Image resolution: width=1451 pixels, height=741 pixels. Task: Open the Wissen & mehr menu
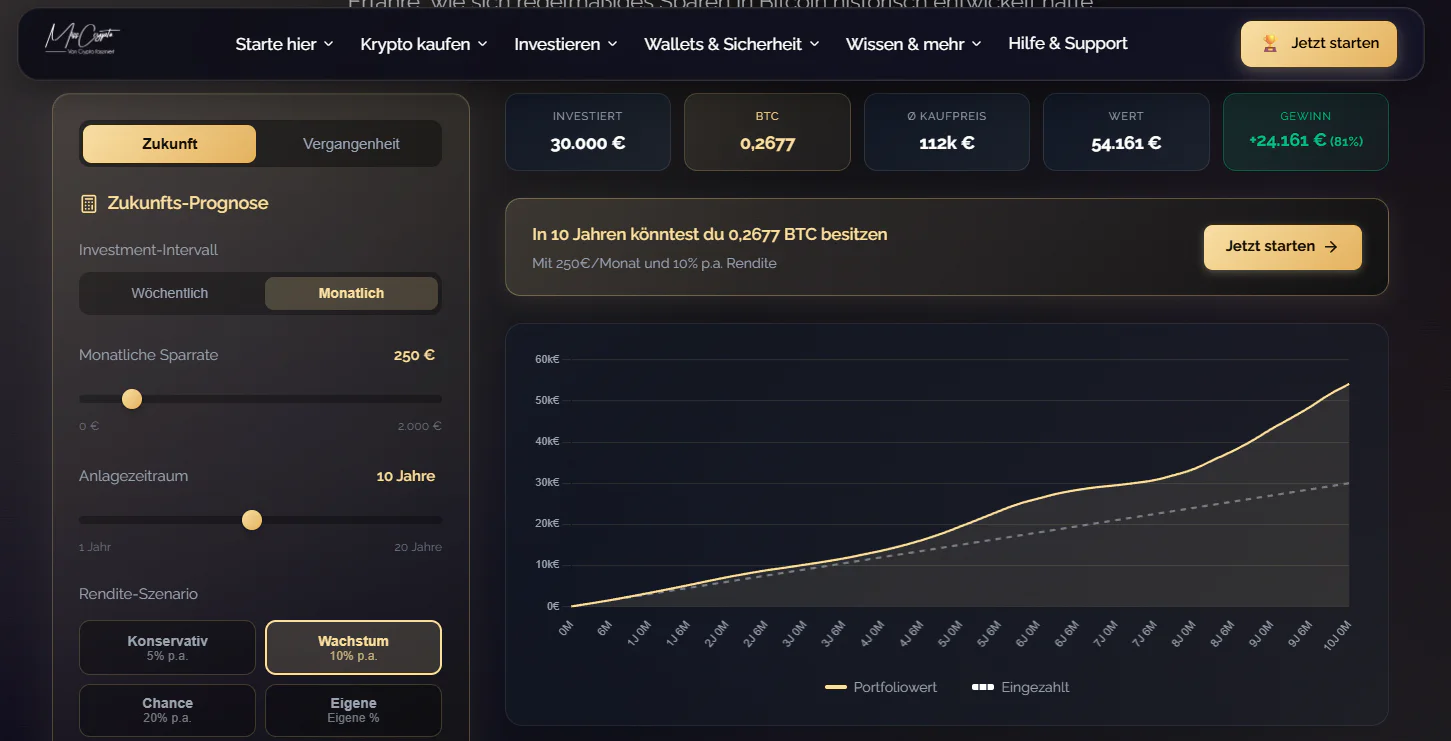click(913, 44)
